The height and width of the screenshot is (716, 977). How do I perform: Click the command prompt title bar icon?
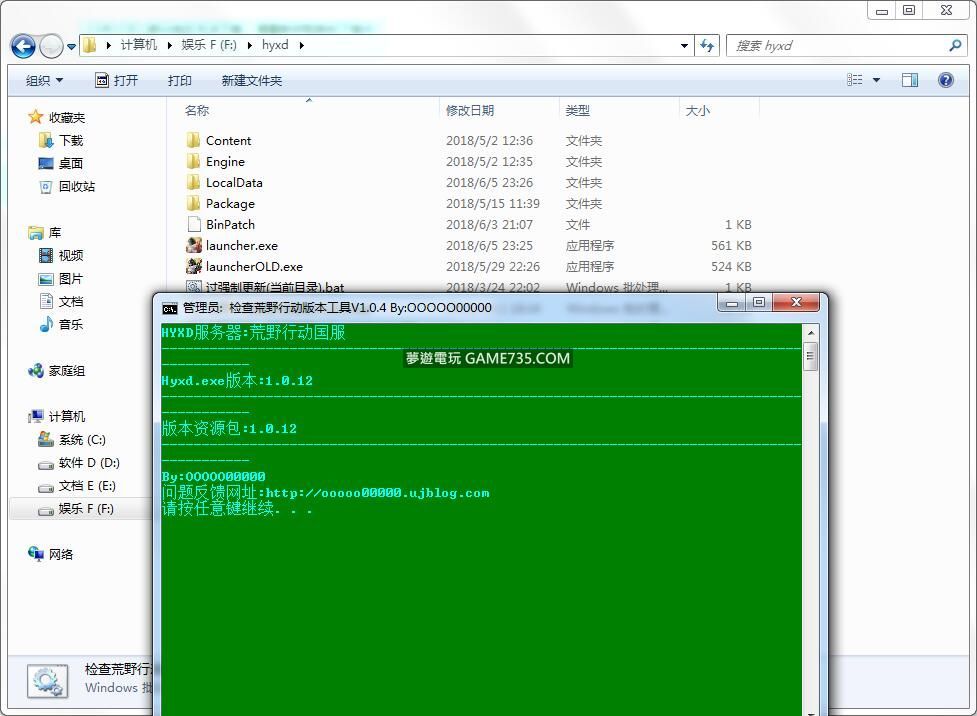pos(170,308)
